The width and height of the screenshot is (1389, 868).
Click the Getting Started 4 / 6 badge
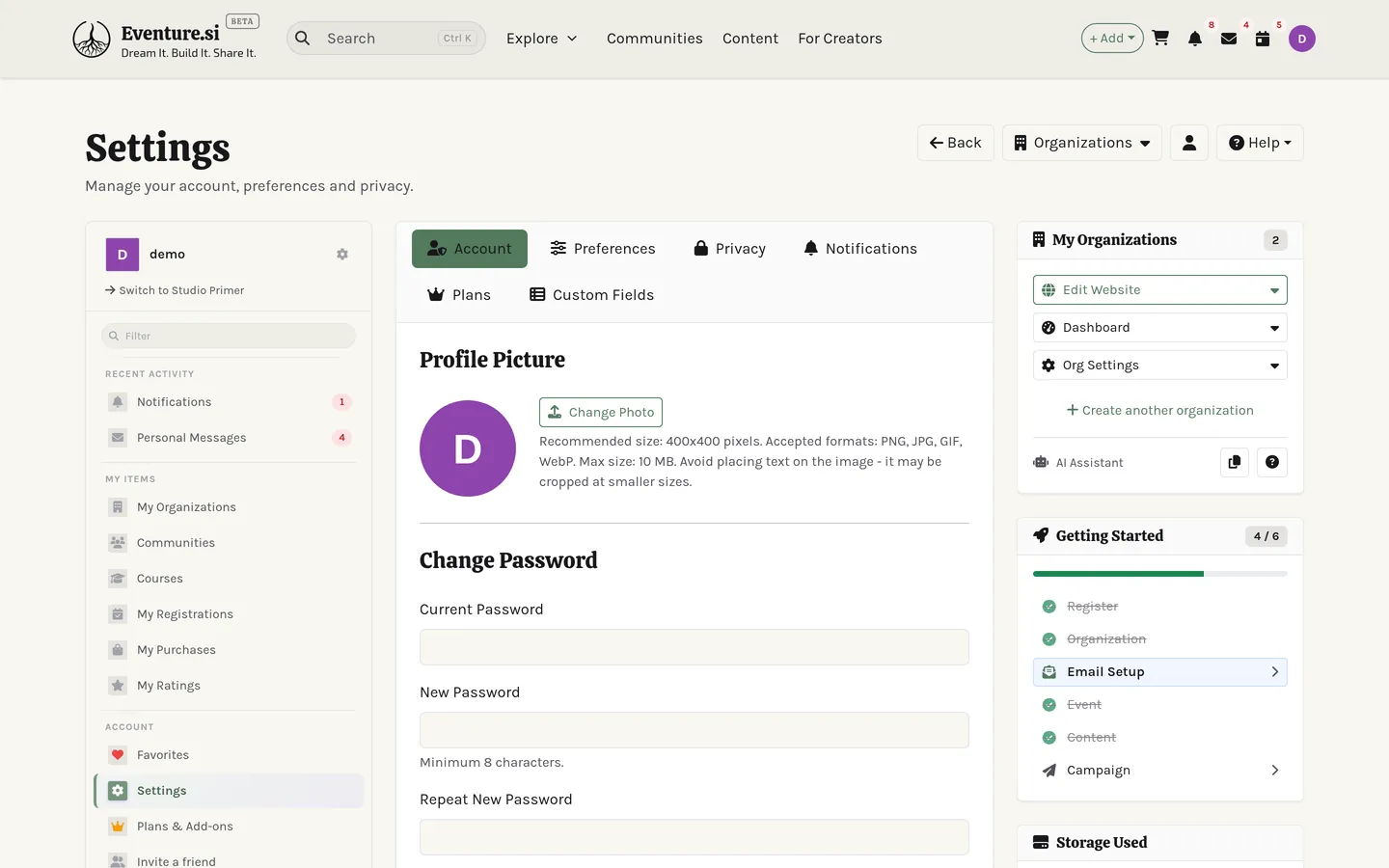(1266, 536)
